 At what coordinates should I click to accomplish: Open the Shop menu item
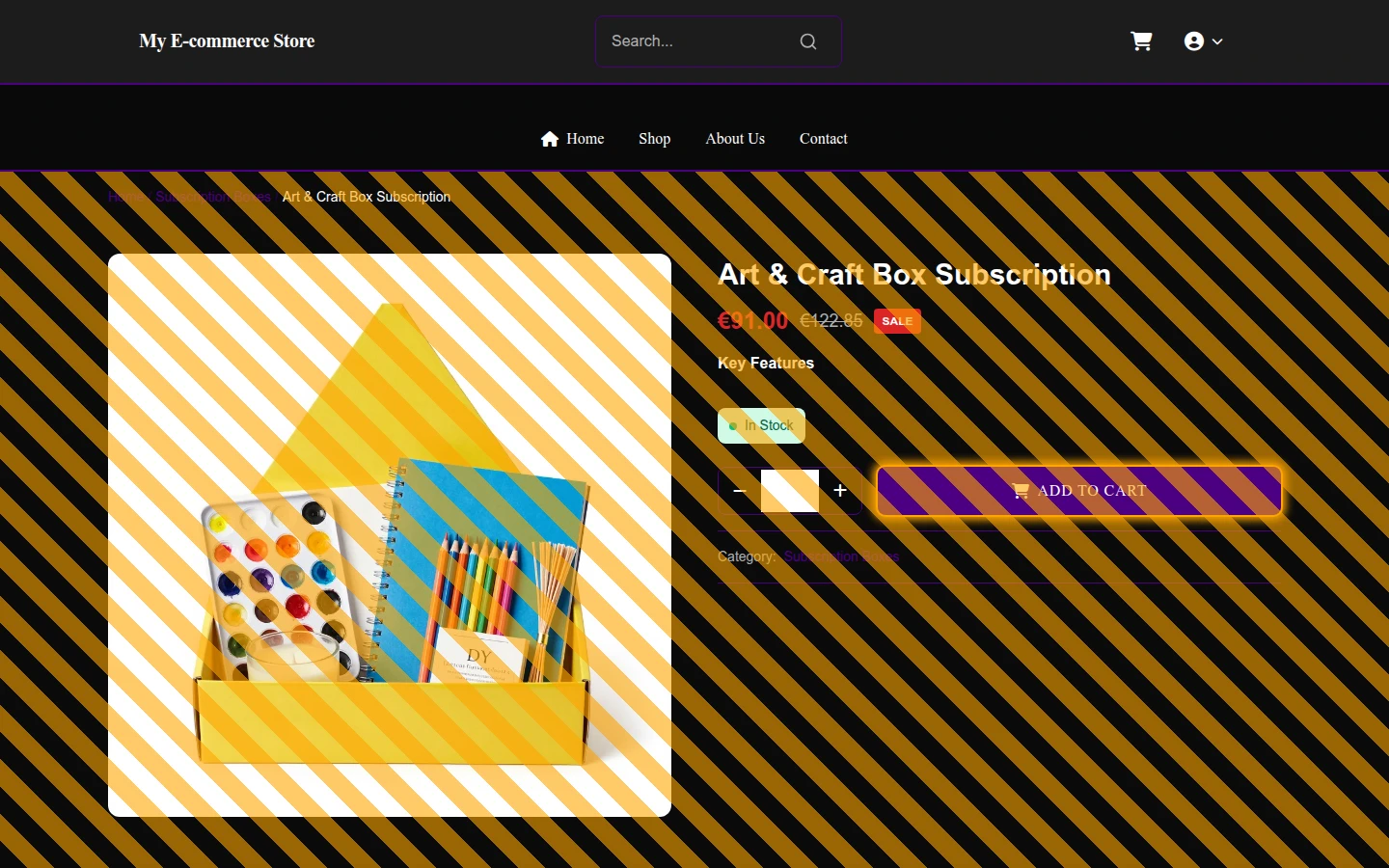pyautogui.click(x=654, y=139)
